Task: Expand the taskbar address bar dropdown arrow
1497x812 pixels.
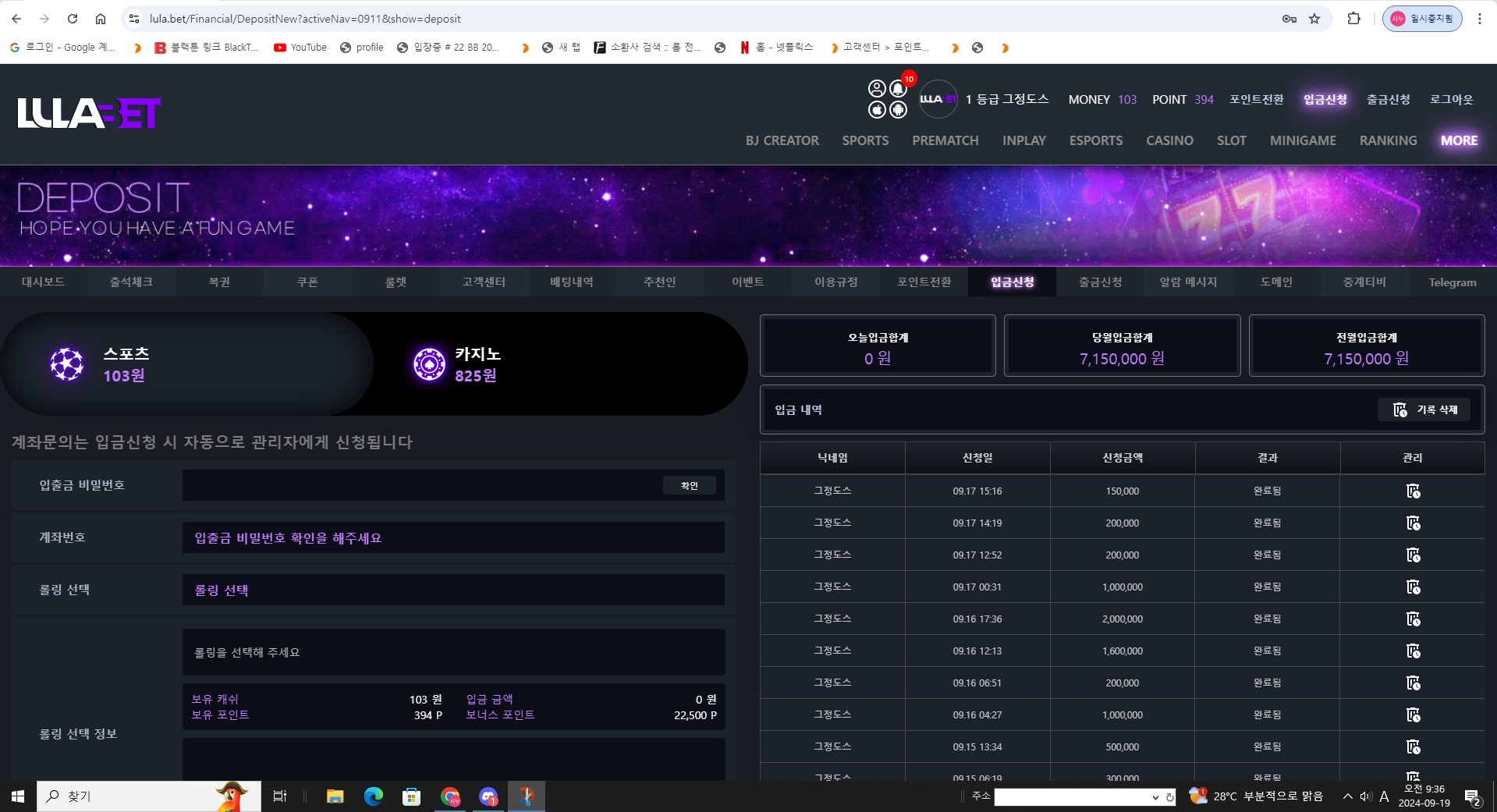Action: pyautogui.click(x=1155, y=797)
